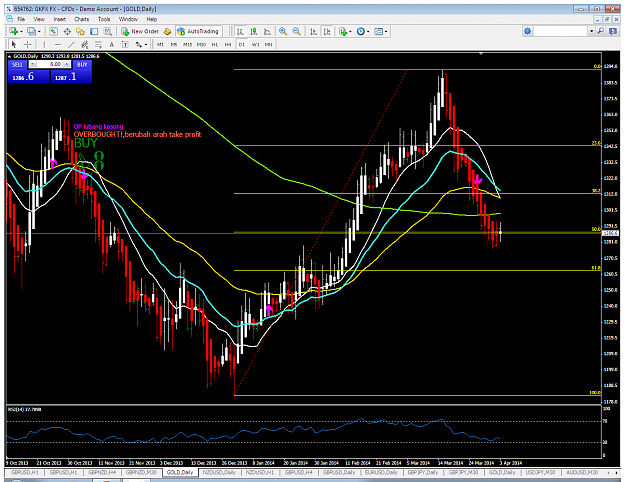Click the magnifier search icon
Image resolution: width=625 pixels, height=482 pixels.
(601, 31)
